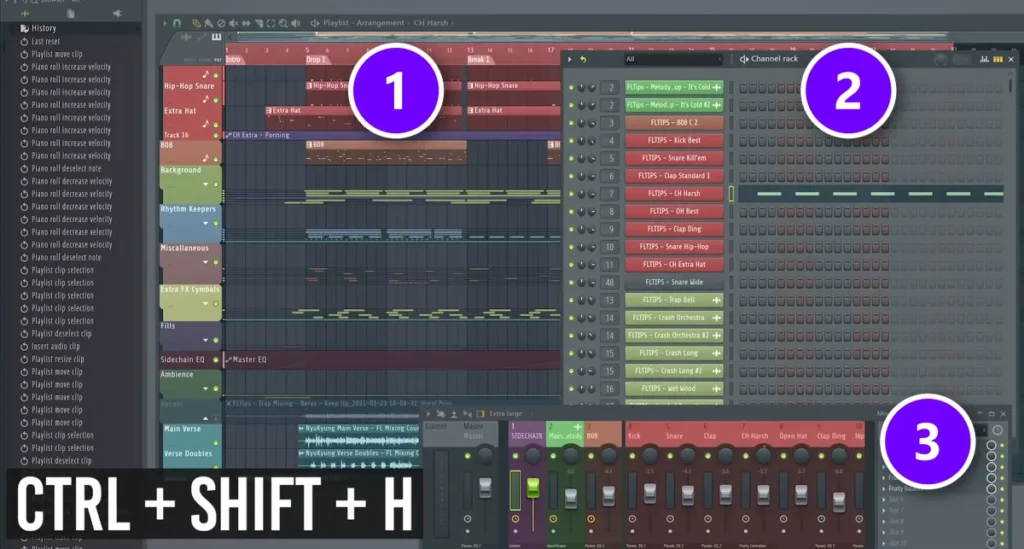Click the CH Harsh pattern breadcrumb
The width and height of the screenshot is (1024, 549).
click(430, 23)
